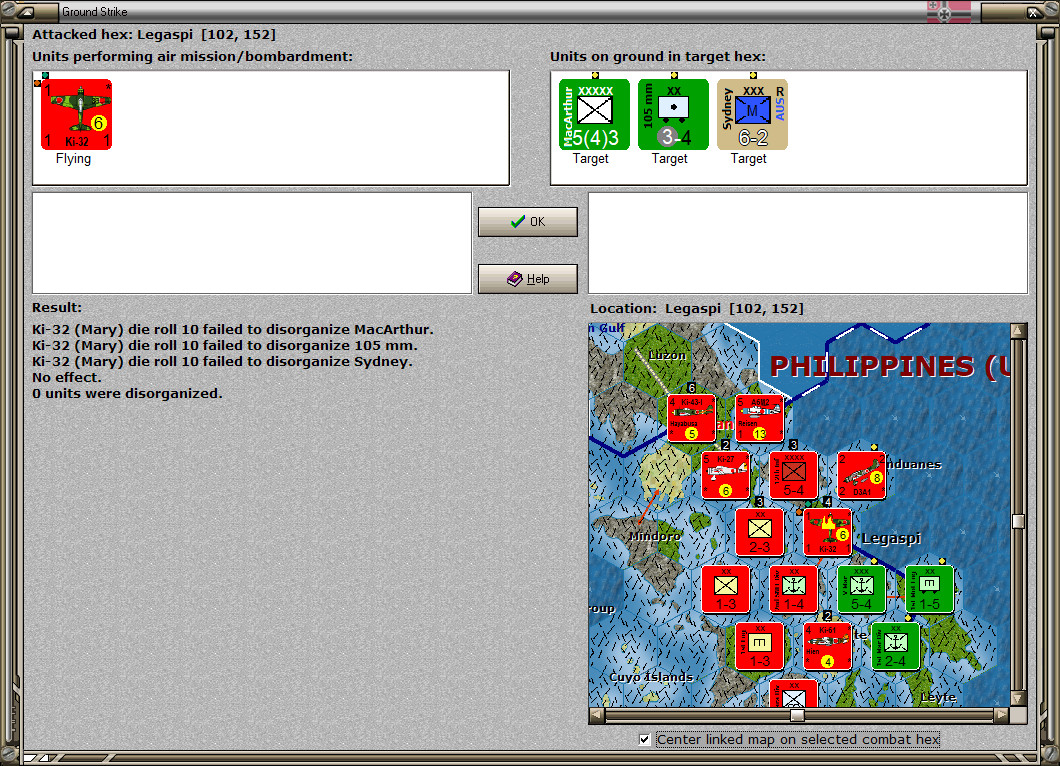This screenshot has height=766, width=1060.
Task: Select the Ki-32 flying aircraft unit
Action: point(76,114)
